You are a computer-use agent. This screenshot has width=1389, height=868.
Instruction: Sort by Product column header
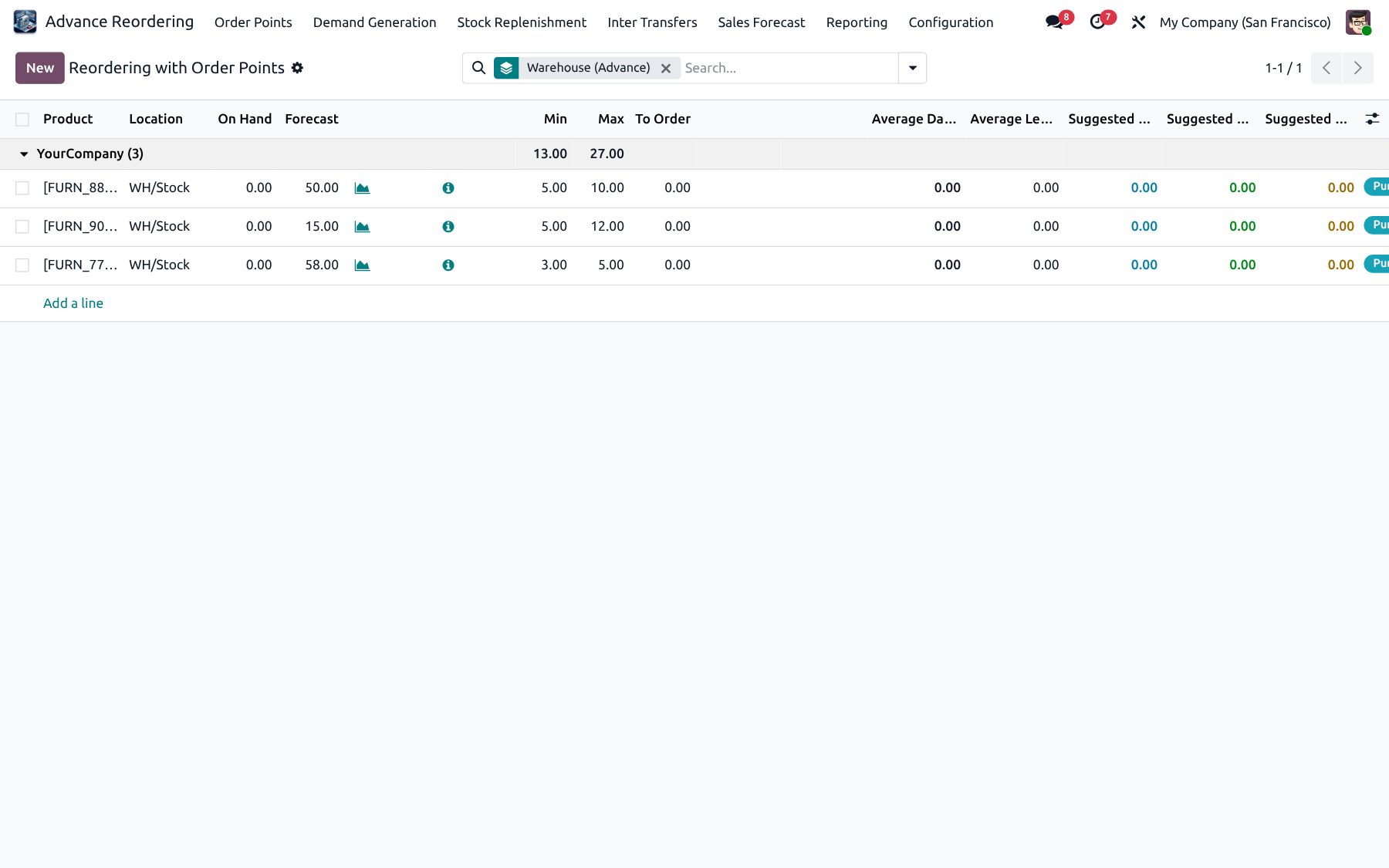click(68, 119)
